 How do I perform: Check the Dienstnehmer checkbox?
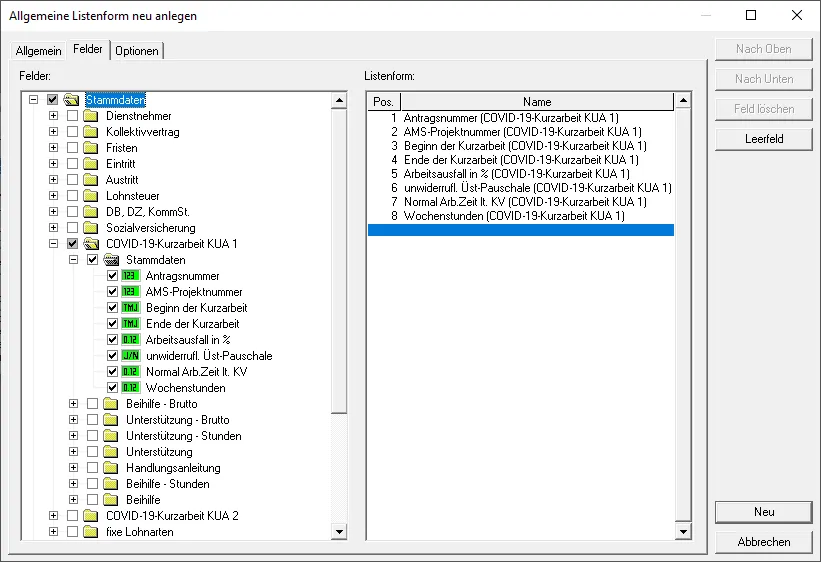72,116
